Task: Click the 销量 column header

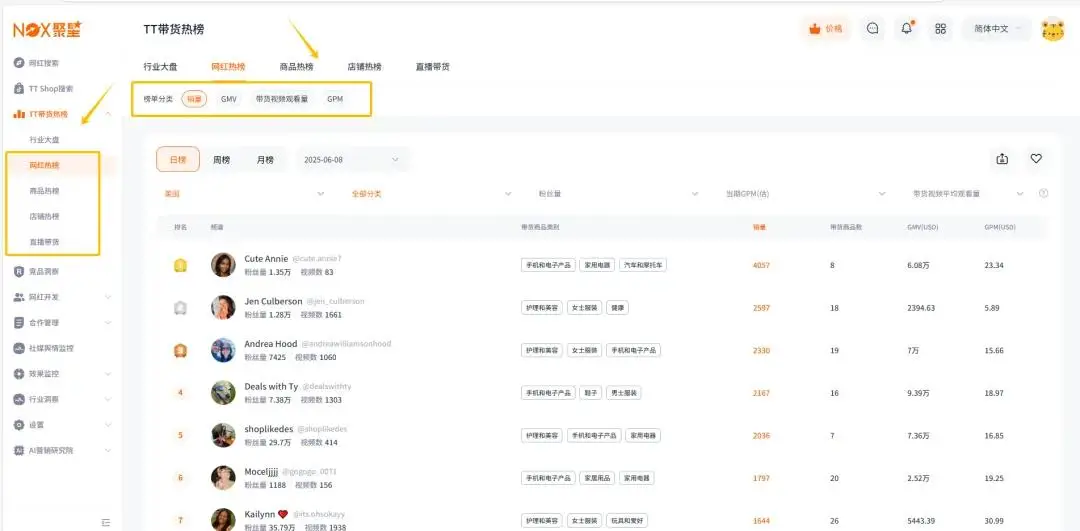Action: pyautogui.click(x=760, y=227)
